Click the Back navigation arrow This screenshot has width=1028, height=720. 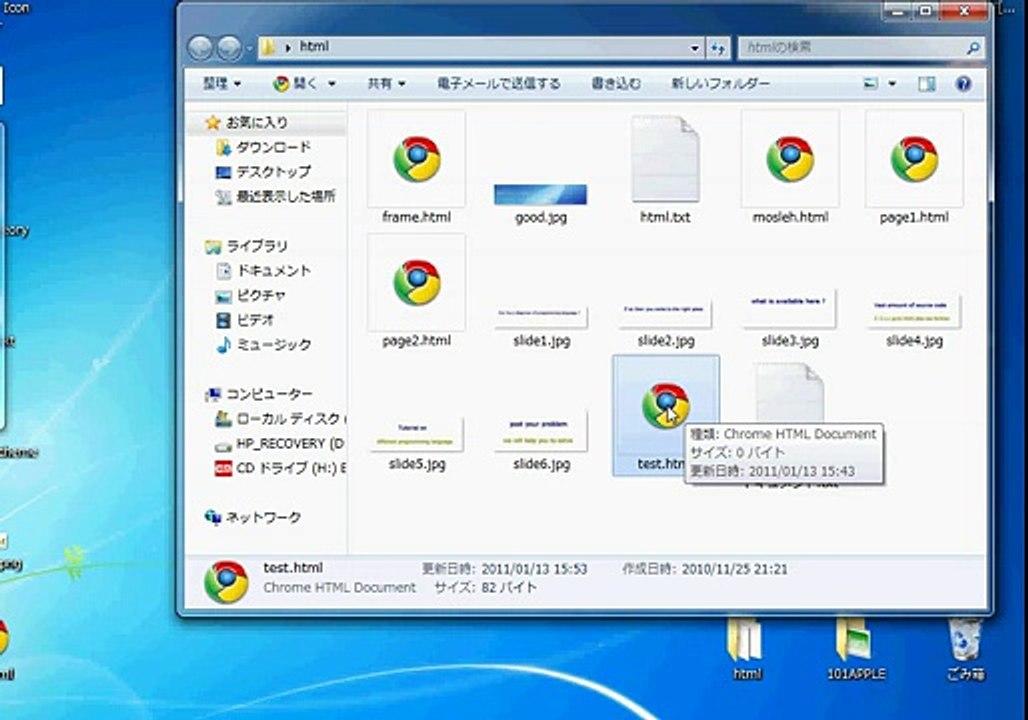[x=201, y=48]
